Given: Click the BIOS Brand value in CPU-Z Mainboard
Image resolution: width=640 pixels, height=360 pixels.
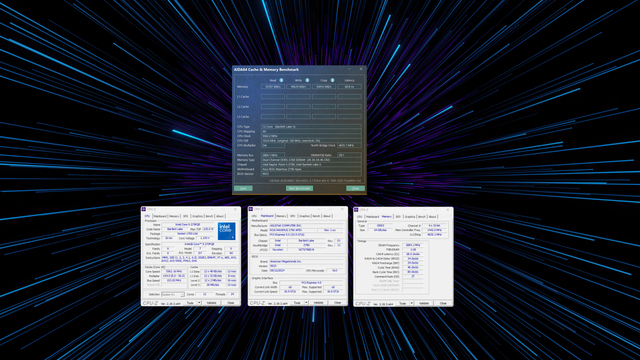Looking at the screenshot, I should [306, 261].
